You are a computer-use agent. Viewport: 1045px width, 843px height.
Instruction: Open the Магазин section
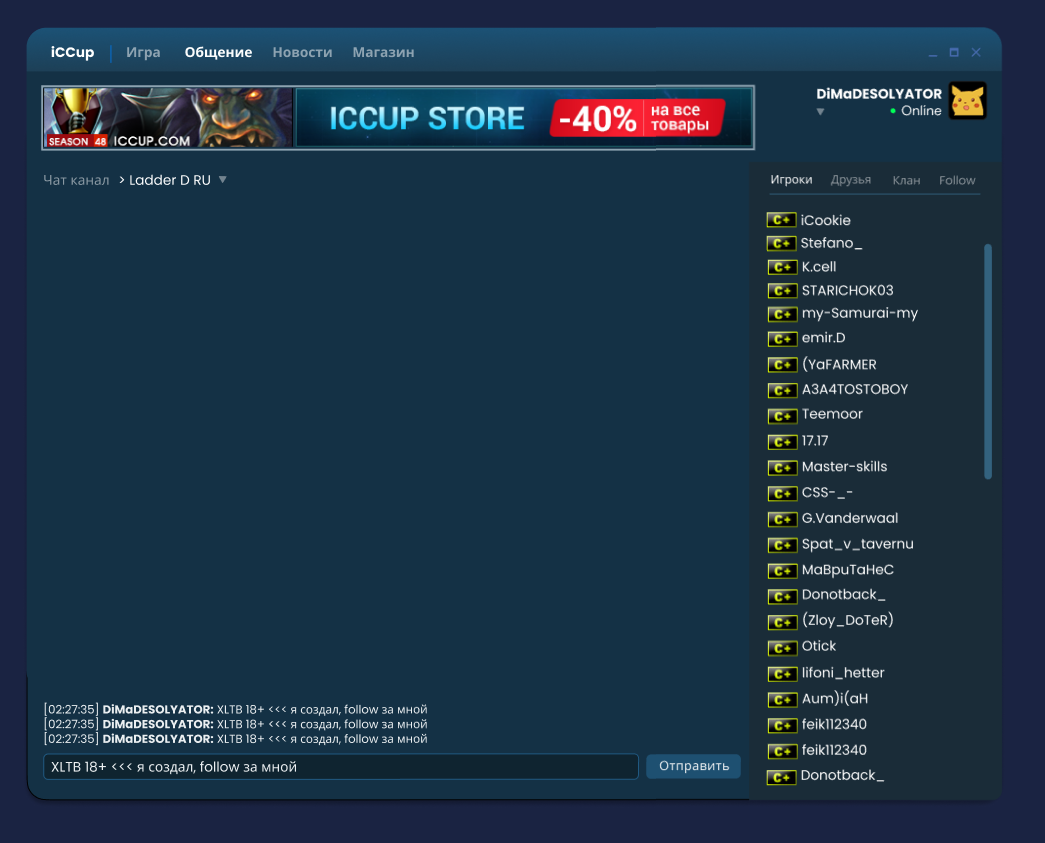coord(383,52)
